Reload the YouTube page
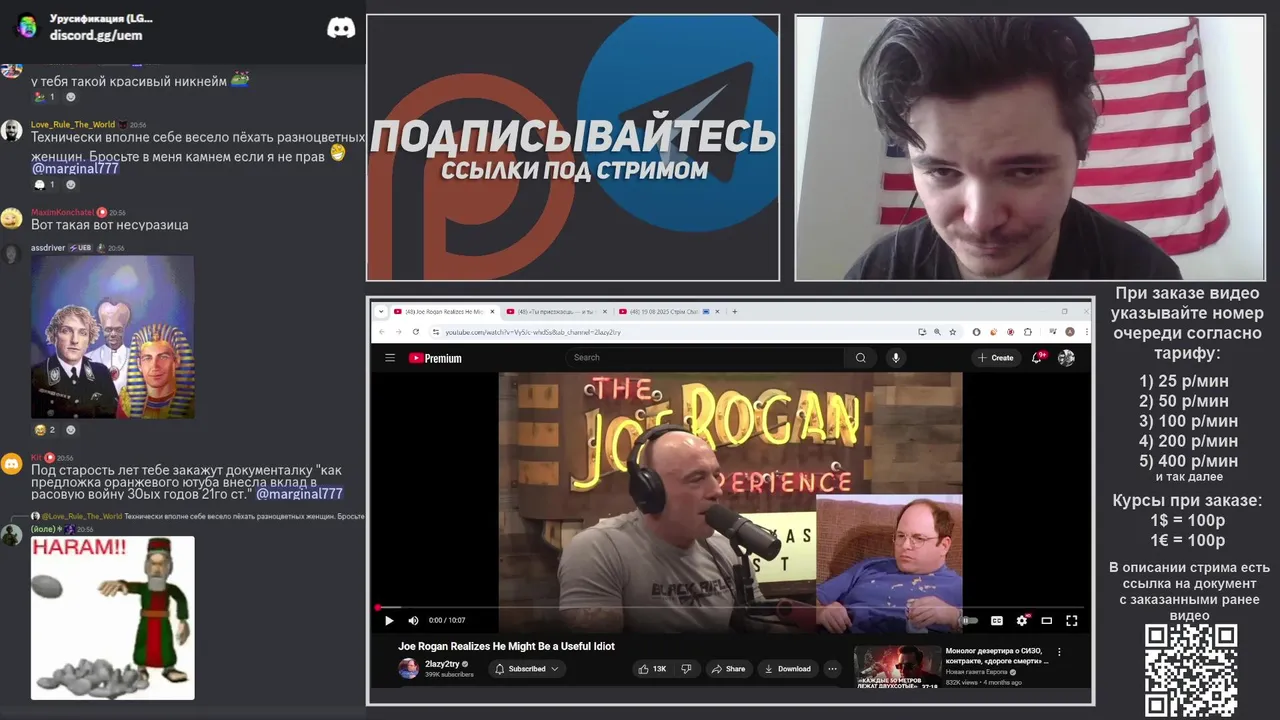 click(x=415, y=332)
